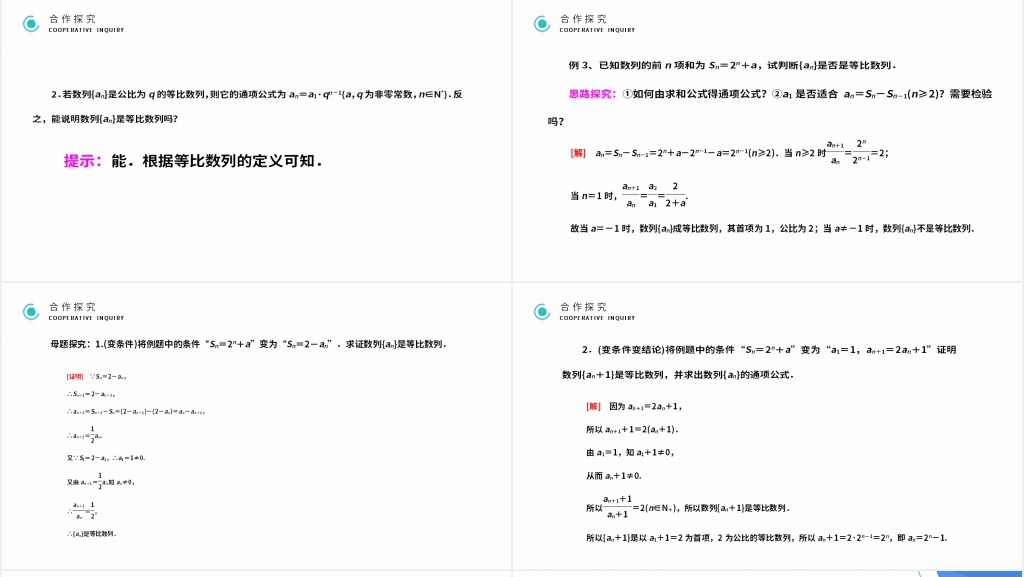Click the 合作探究 heading on the bottom-right slide

[583, 307]
